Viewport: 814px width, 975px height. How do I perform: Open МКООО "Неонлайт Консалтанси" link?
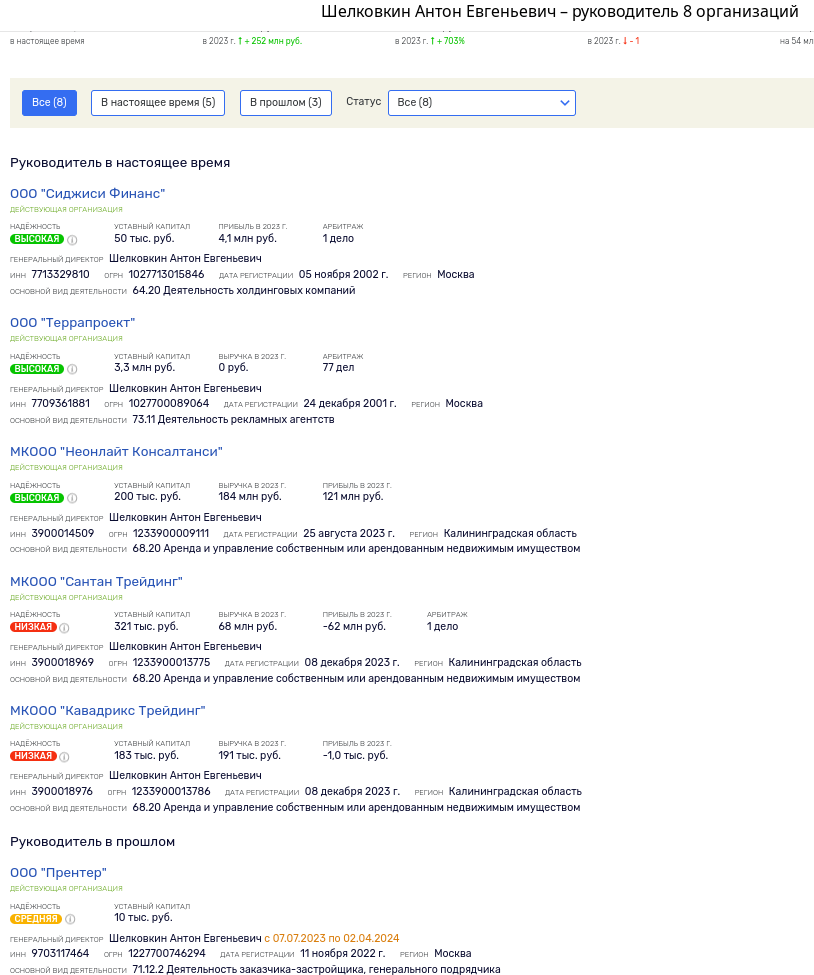(116, 451)
